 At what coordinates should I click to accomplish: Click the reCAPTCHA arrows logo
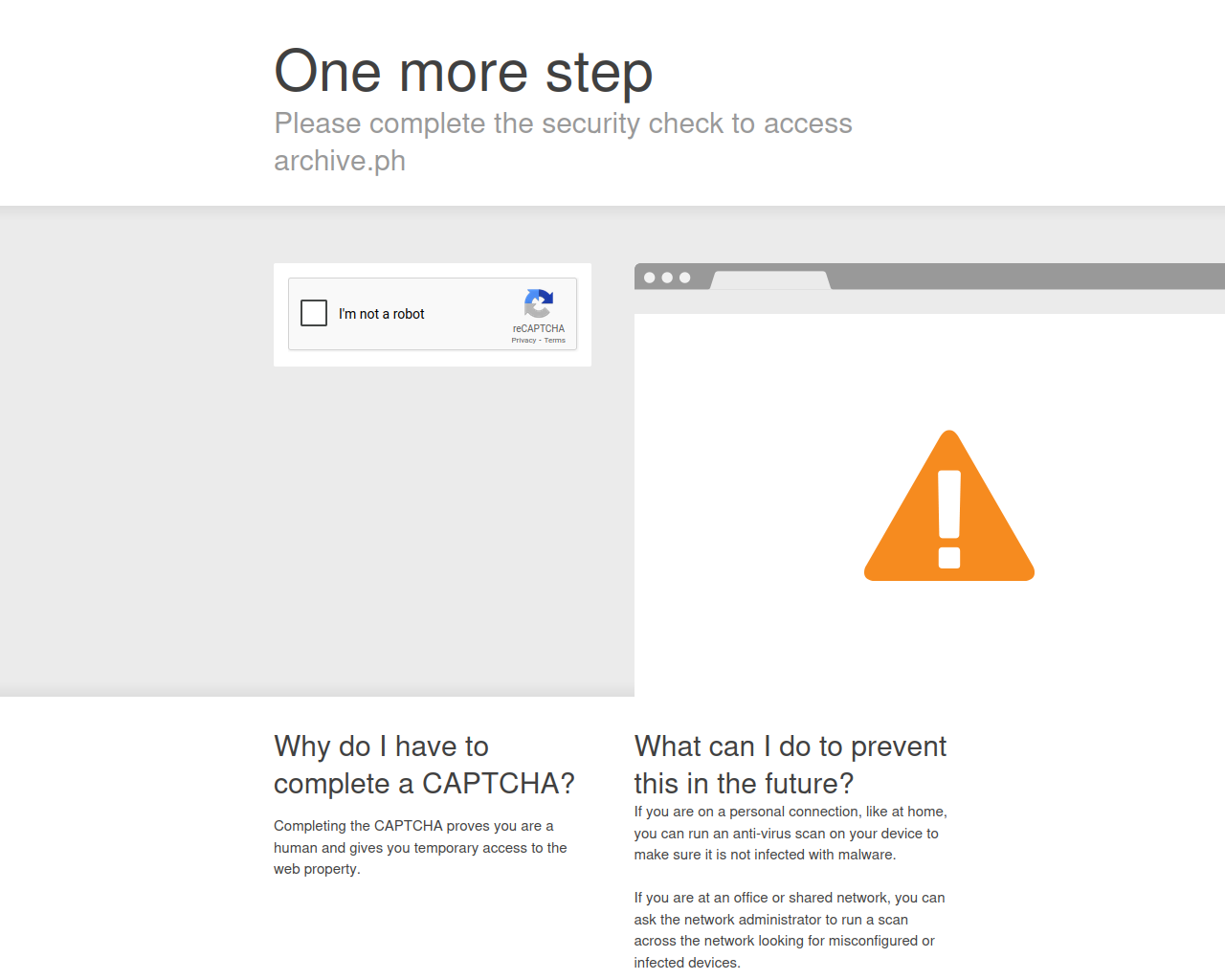point(539,303)
